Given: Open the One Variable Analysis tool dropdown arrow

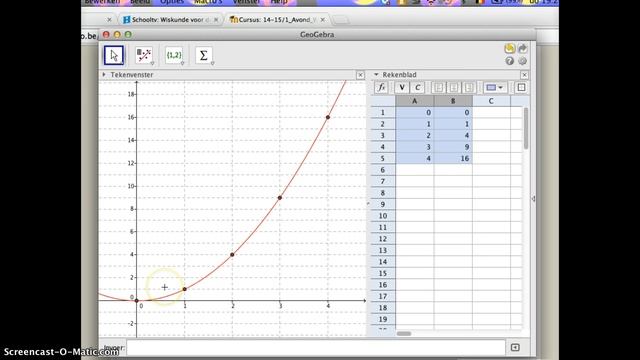Looking at the screenshot, I should (x=152, y=63).
